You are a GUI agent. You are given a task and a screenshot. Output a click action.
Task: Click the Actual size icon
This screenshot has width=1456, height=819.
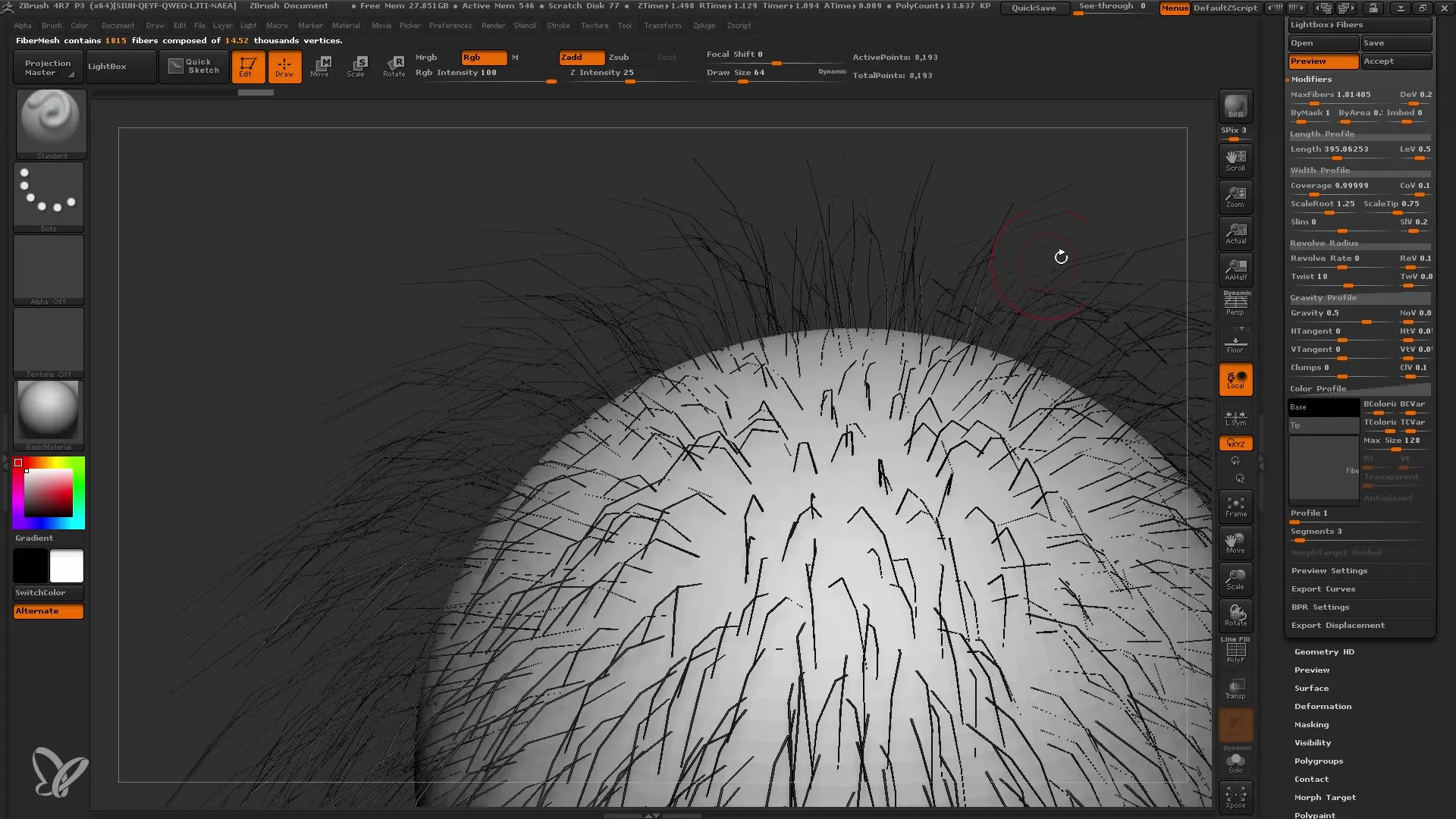[1235, 233]
